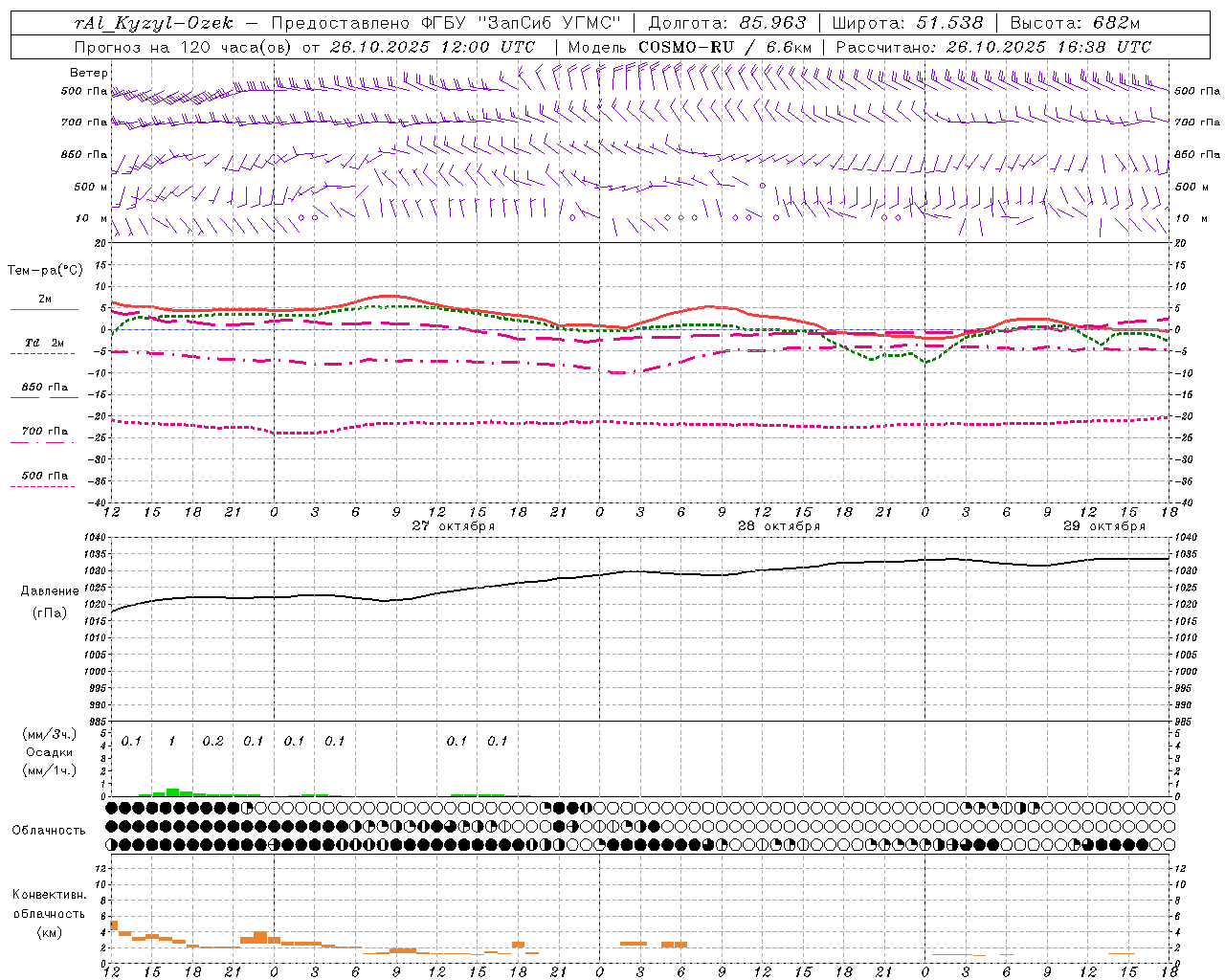Screen dimensions: 1225x980
Task: Click the Давление pressure panel label
Action: [x=50, y=591]
